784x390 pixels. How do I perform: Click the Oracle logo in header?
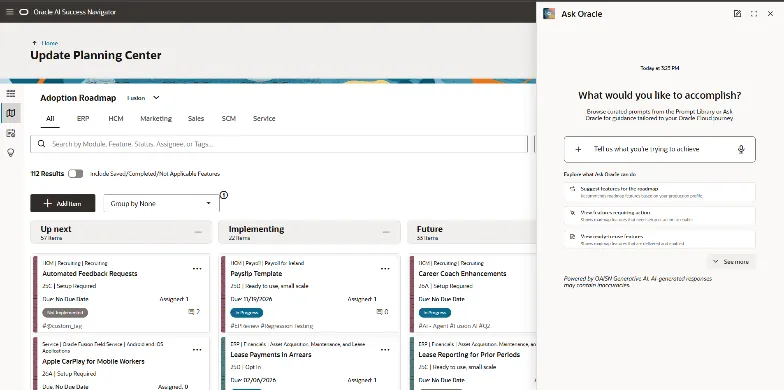(24, 12)
